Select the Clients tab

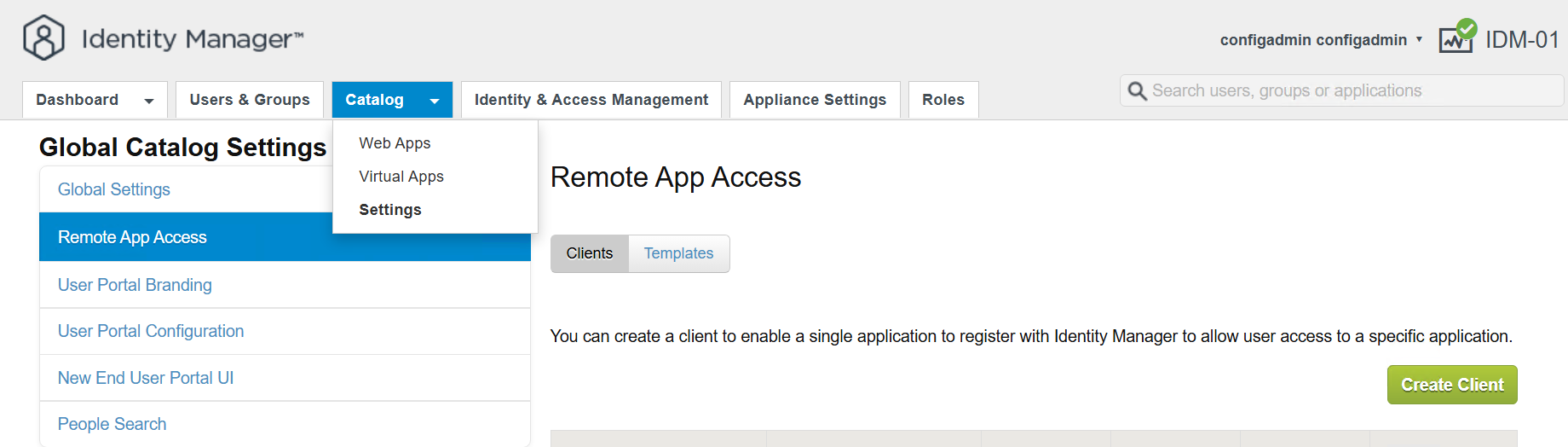589,253
